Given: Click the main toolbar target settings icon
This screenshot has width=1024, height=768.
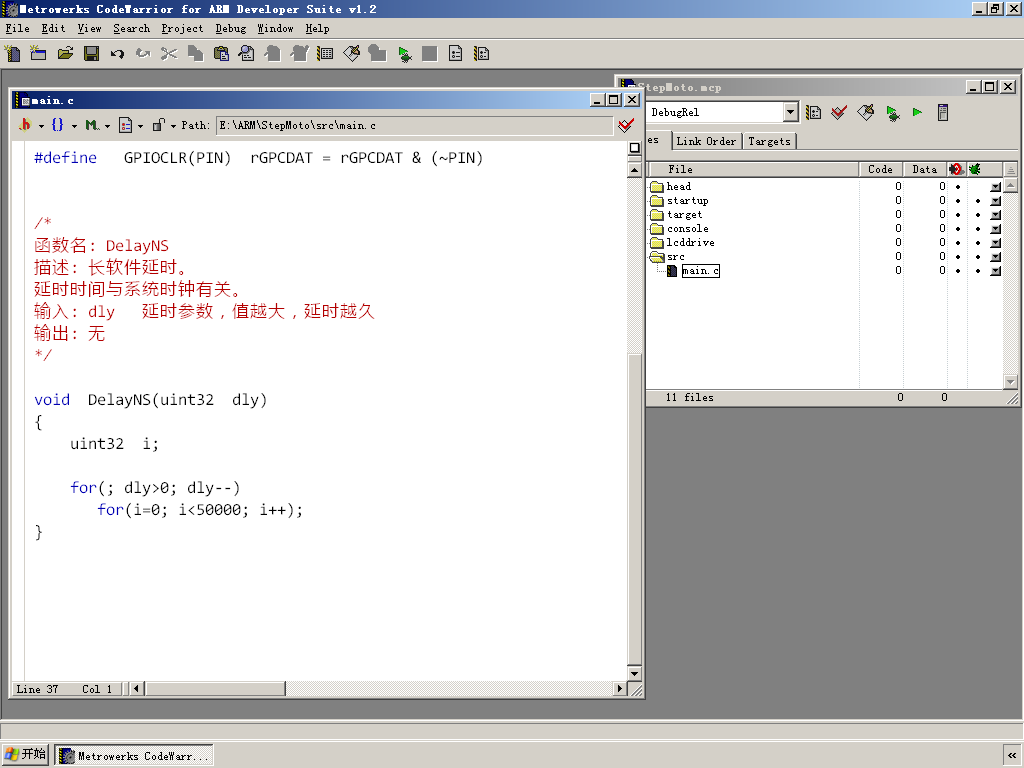Looking at the screenshot, I should click(x=325, y=54).
